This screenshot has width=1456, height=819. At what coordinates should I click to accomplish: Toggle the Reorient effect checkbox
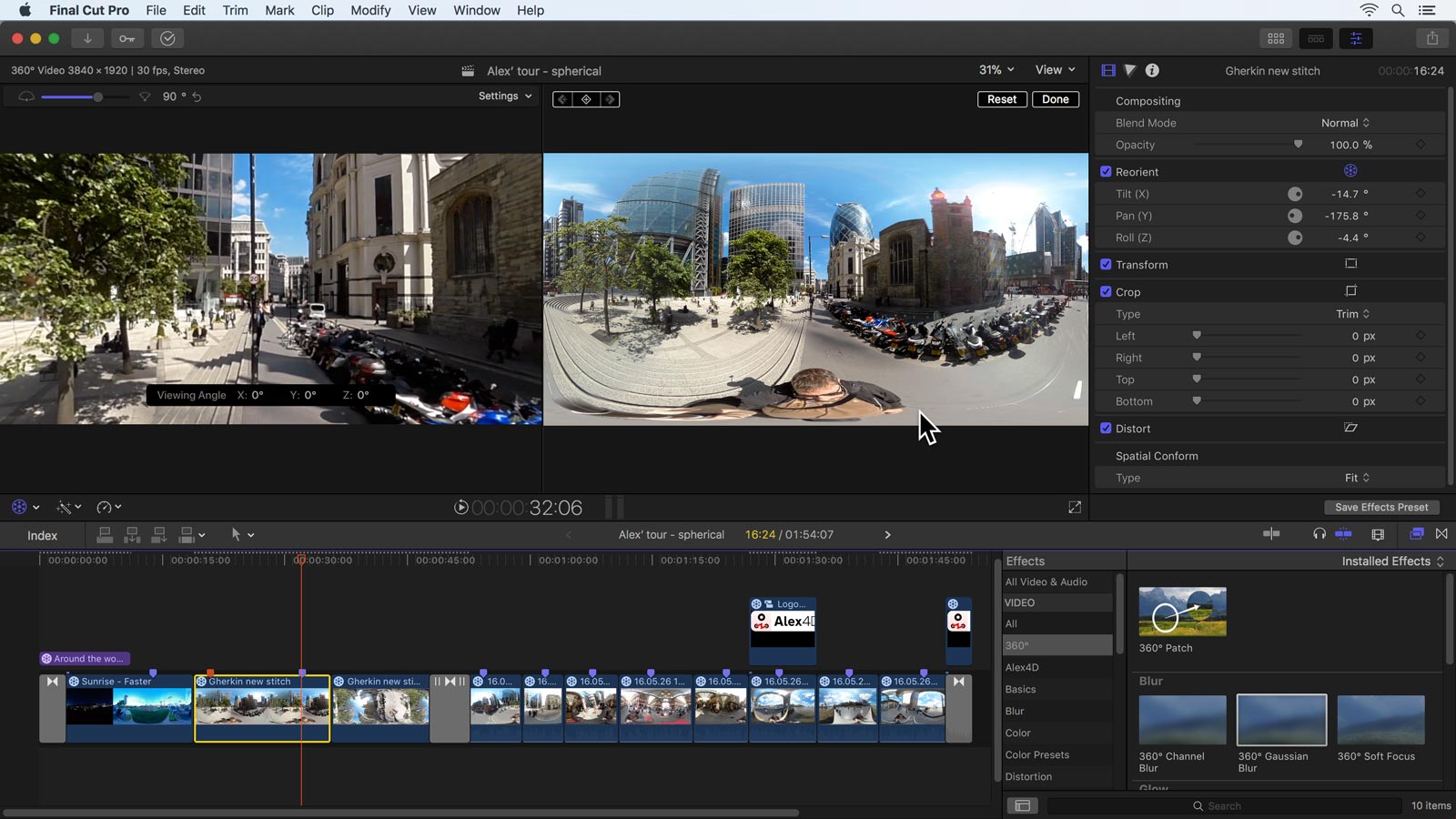click(x=1107, y=171)
